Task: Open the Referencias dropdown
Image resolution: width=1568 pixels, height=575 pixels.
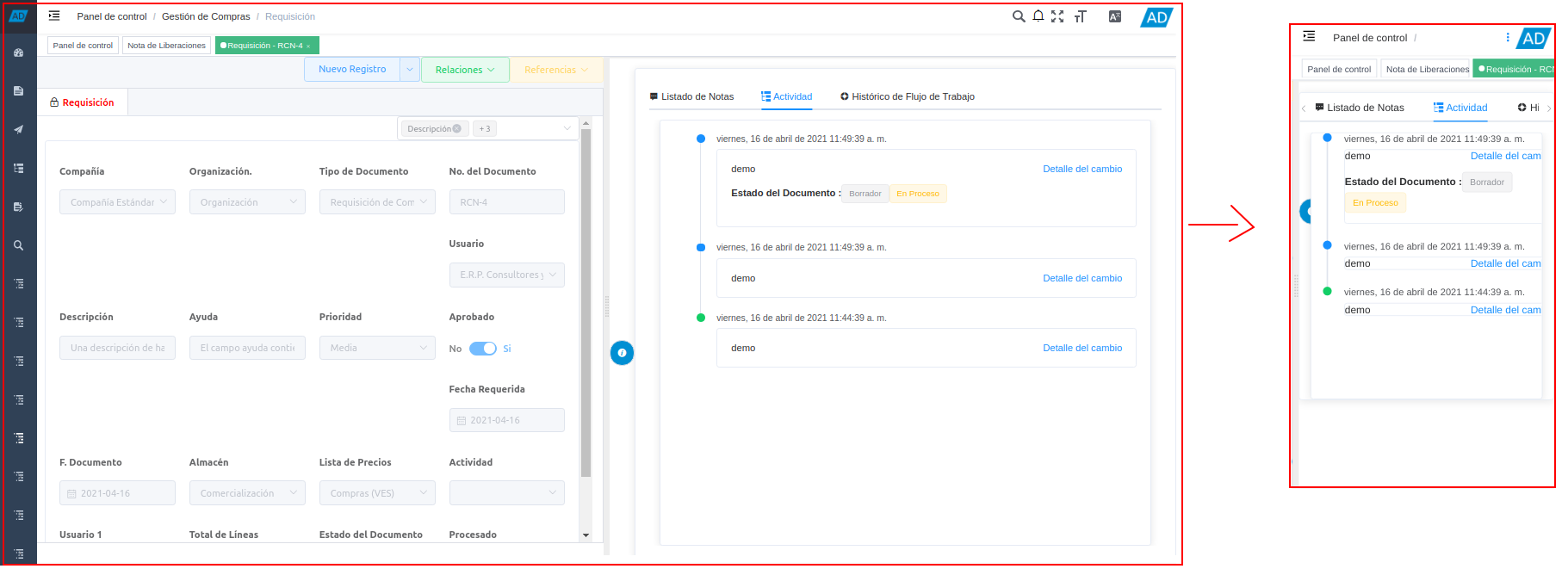Action: coord(556,70)
